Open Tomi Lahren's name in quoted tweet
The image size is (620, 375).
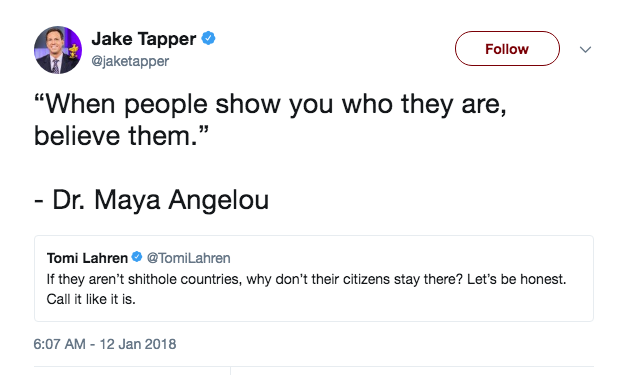pos(87,258)
